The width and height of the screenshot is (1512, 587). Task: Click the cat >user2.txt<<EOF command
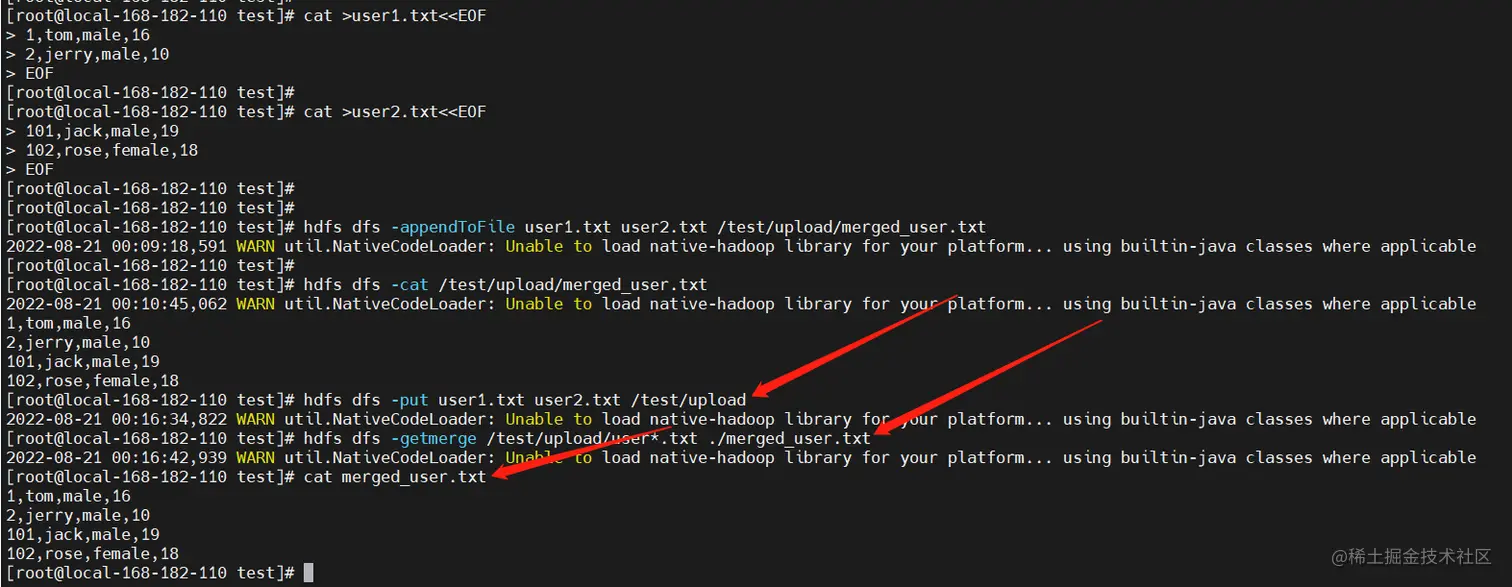(x=395, y=112)
